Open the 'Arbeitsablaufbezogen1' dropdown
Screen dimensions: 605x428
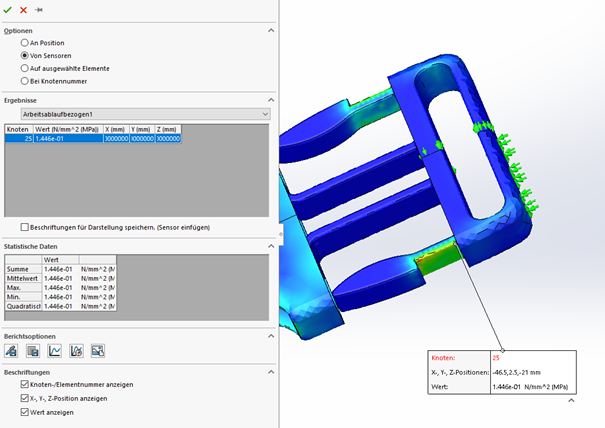click(145, 115)
